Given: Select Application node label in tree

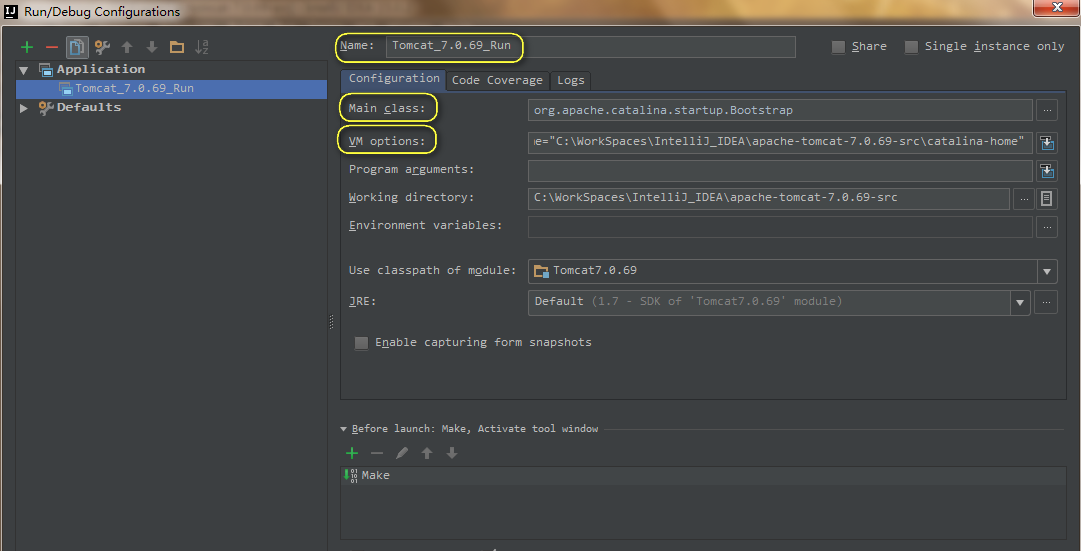Looking at the screenshot, I should [x=101, y=69].
